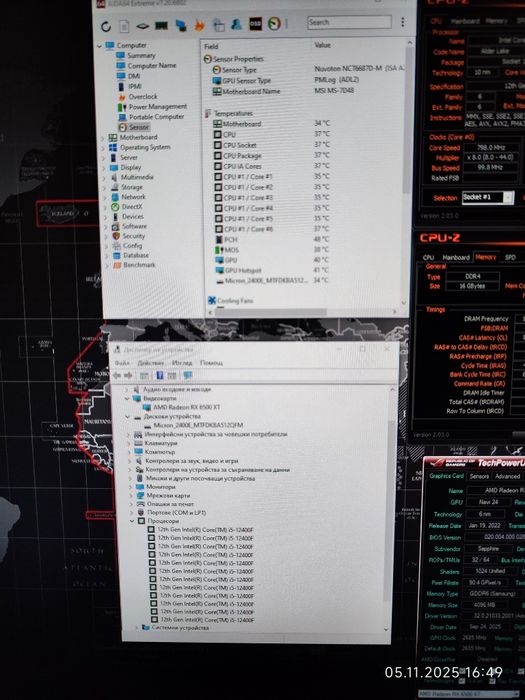Collapse the Видеокарти node in Device Manager

[x=127, y=398]
